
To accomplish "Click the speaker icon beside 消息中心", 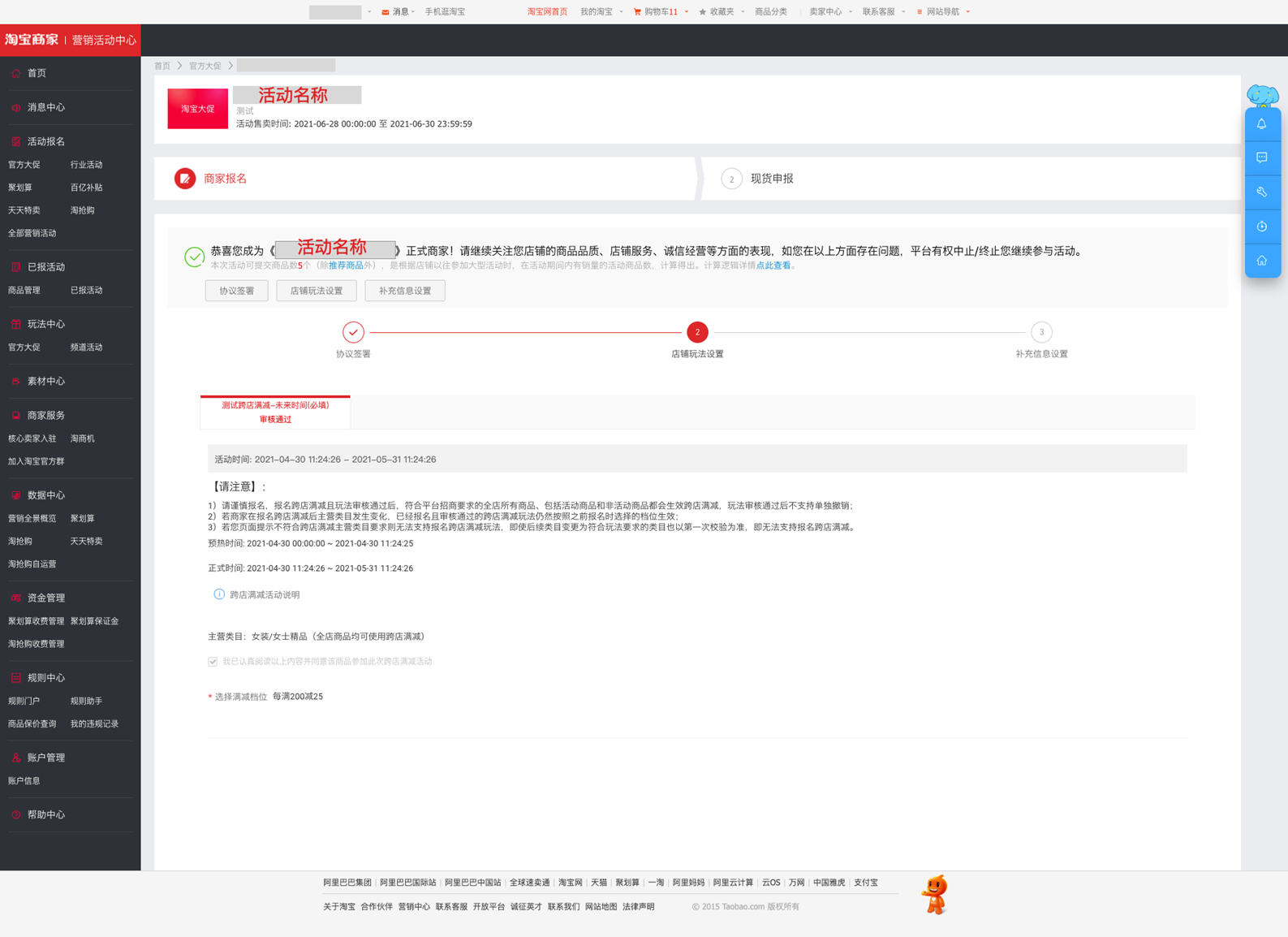I will [x=15, y=107].
